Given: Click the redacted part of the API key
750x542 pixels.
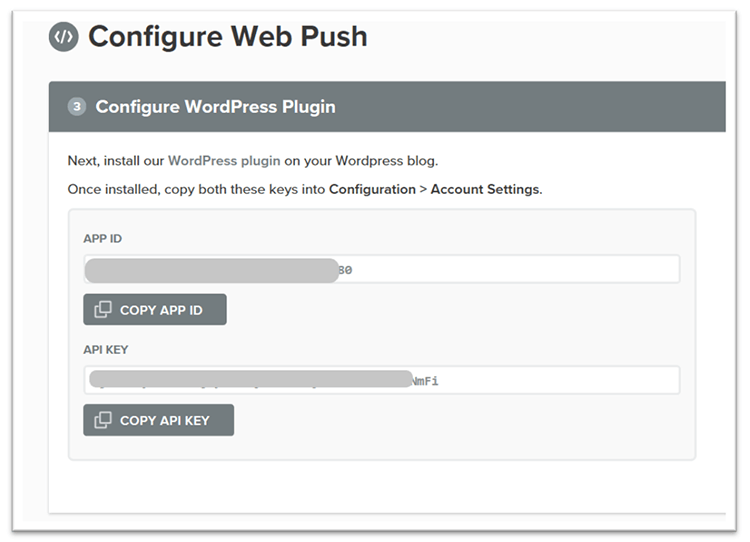Looking at the screenshot, I should coord(250,379).
